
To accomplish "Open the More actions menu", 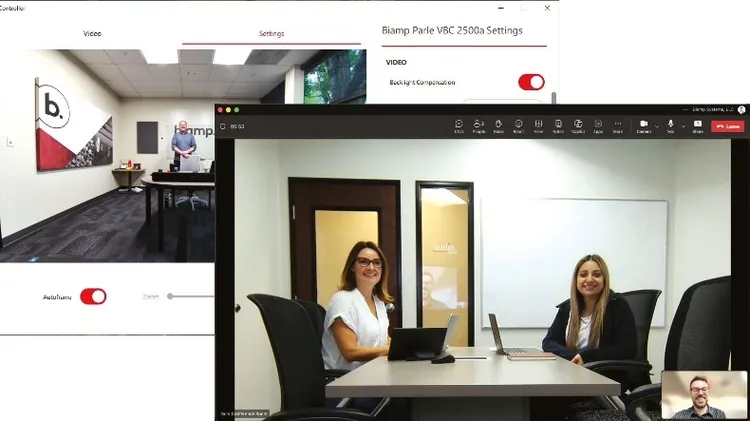I will coord(618,126).
